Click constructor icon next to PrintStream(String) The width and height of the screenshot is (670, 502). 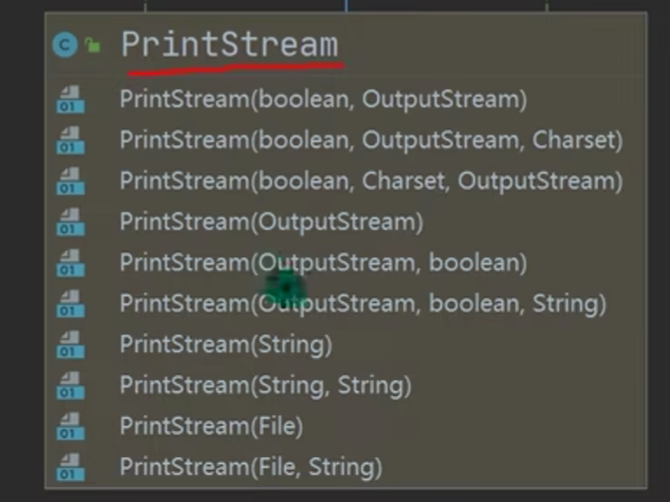[72, 345]
